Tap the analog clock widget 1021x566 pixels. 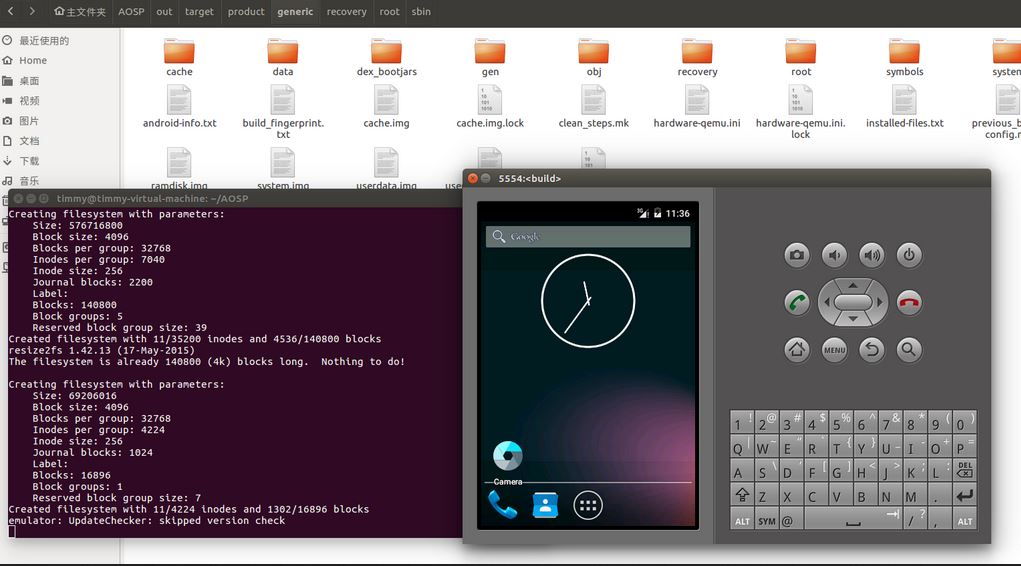click(x=588, y=301)
